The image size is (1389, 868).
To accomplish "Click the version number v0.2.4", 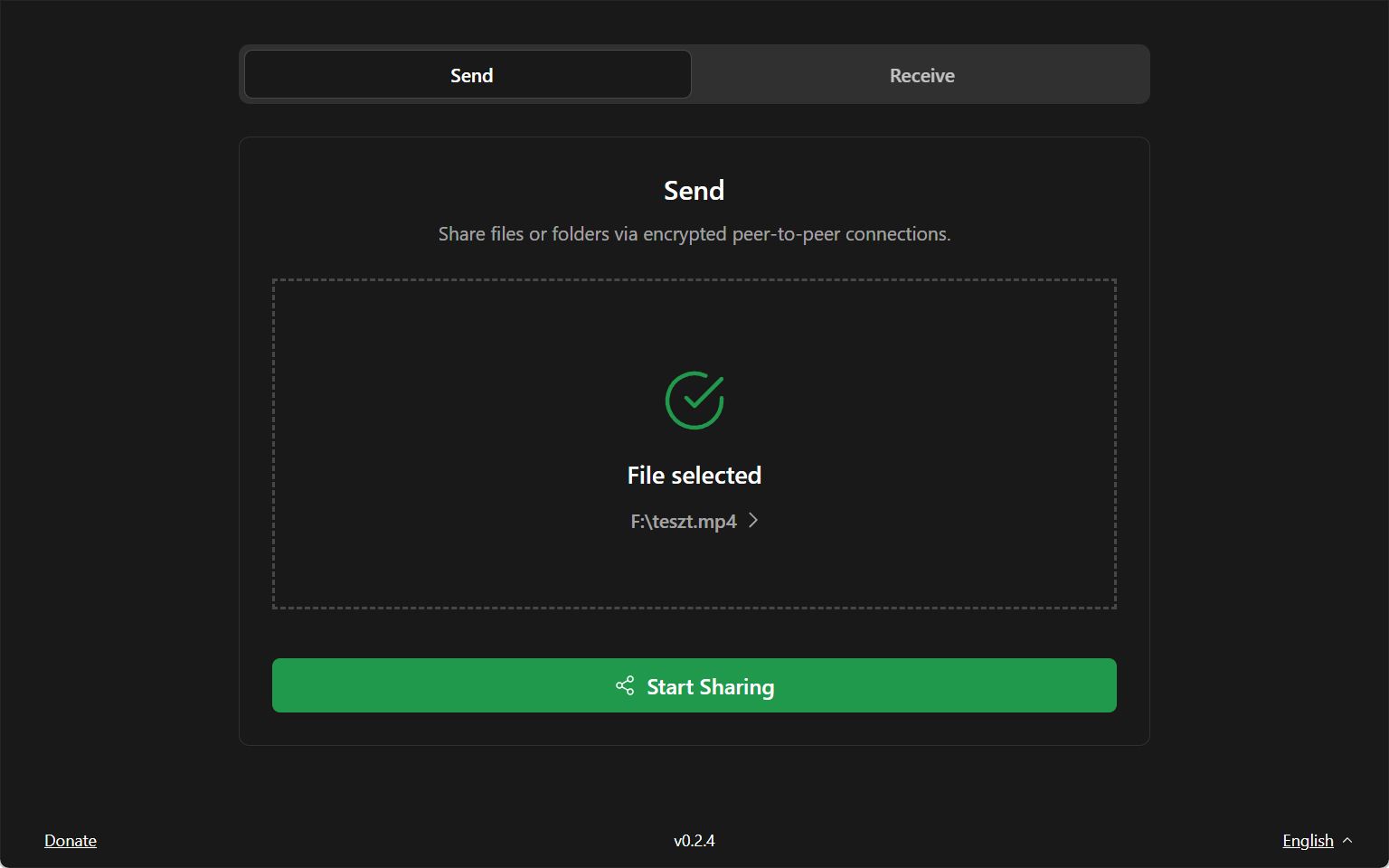I will pos(694,841).
